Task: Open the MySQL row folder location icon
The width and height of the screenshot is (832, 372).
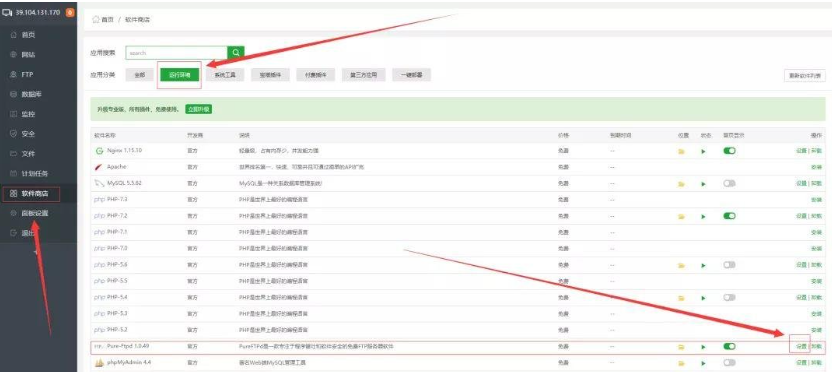Action: pos(681,184)
